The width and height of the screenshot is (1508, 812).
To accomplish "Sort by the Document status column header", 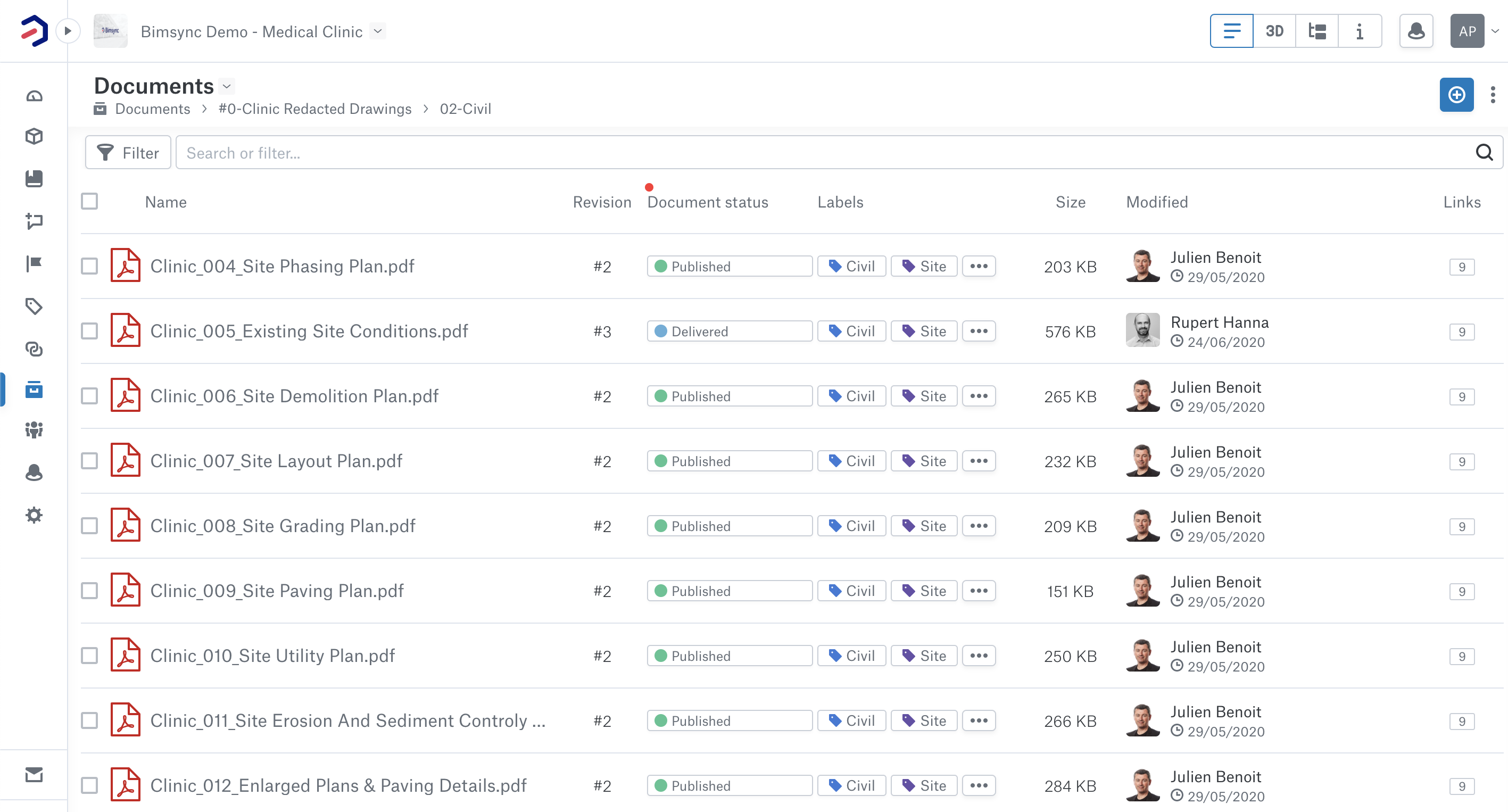I will tap(707, 202).
